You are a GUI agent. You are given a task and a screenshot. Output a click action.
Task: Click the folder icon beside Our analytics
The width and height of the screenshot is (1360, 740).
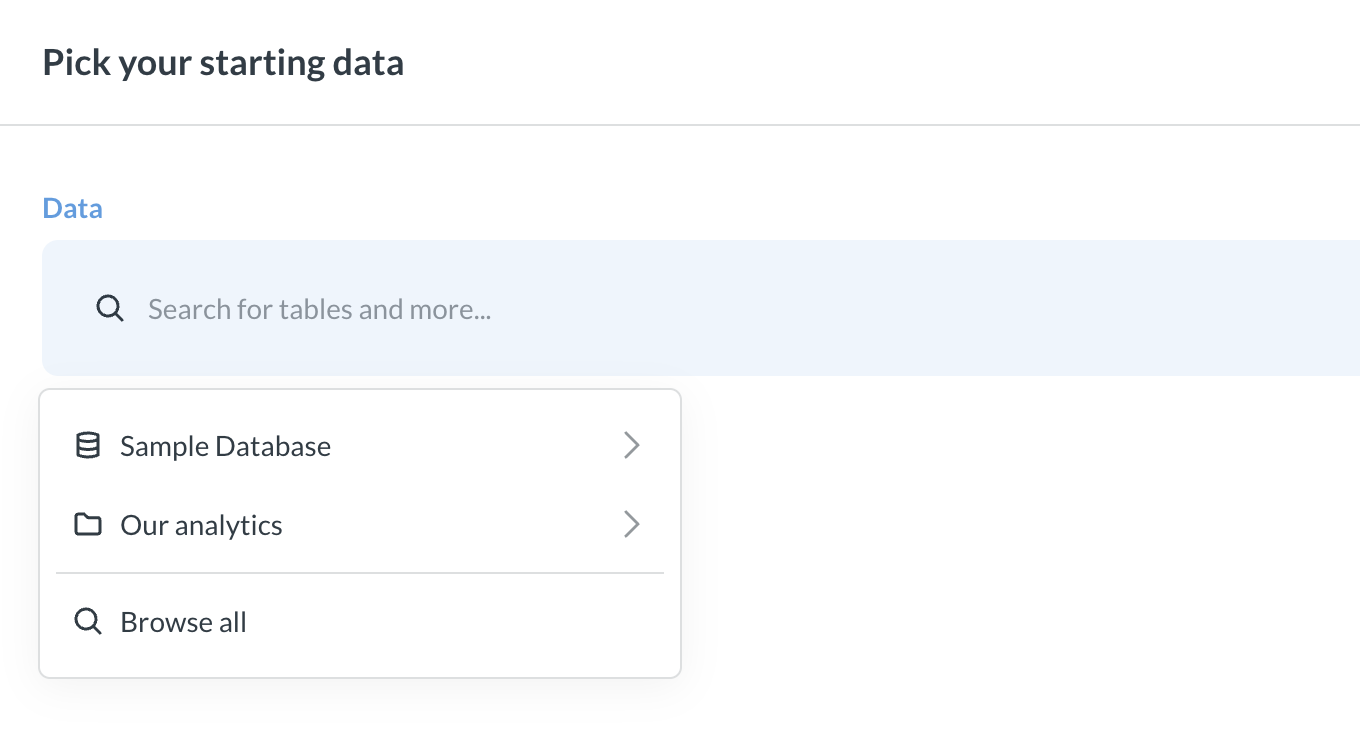click(88, 524)
